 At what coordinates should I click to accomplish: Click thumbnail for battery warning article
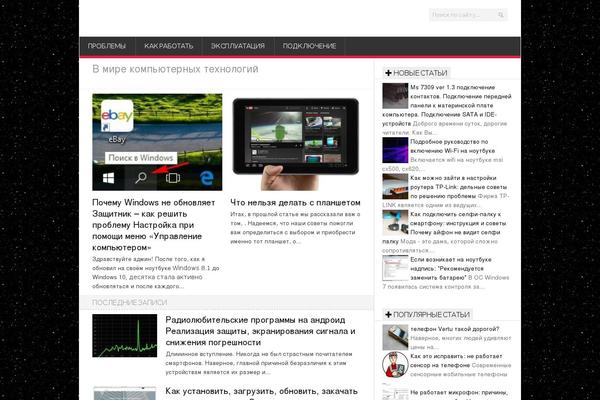point(395,268)
